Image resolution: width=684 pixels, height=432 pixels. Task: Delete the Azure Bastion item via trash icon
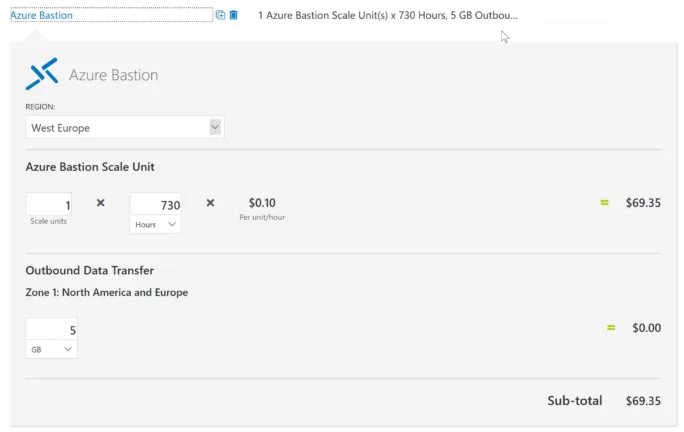pos(233,15)
